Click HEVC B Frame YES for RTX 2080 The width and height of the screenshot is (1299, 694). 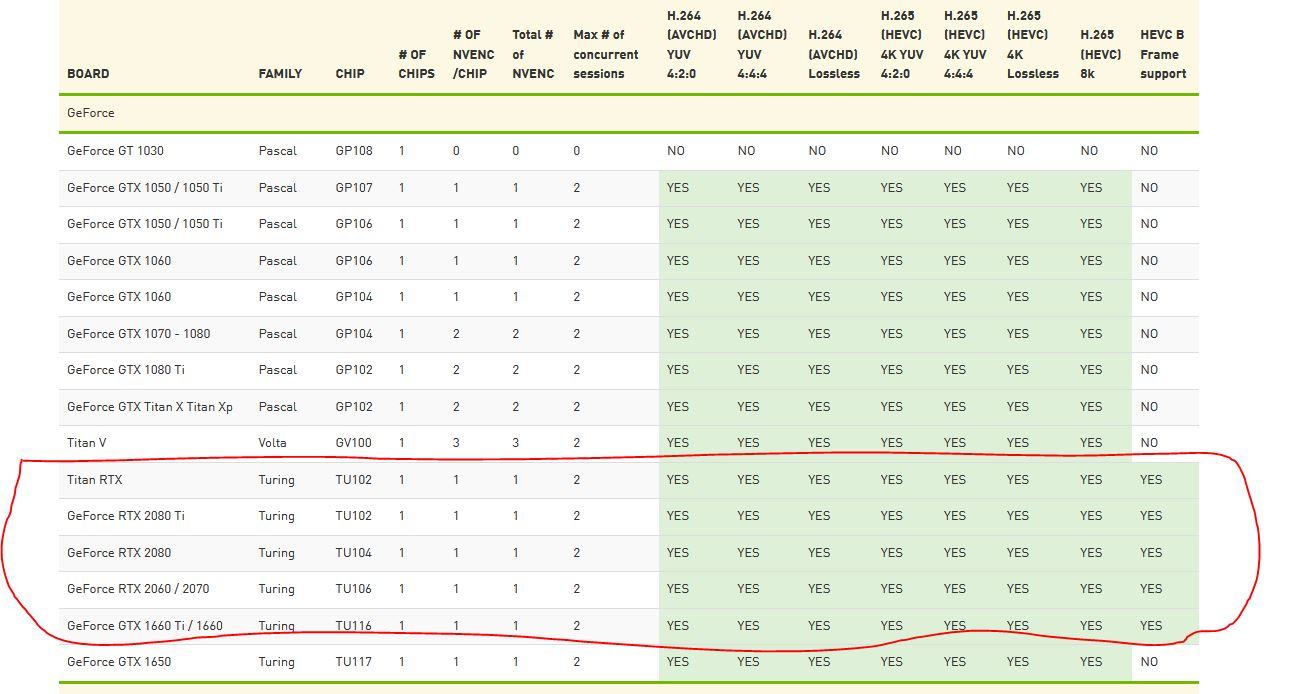click(1151, 553)
